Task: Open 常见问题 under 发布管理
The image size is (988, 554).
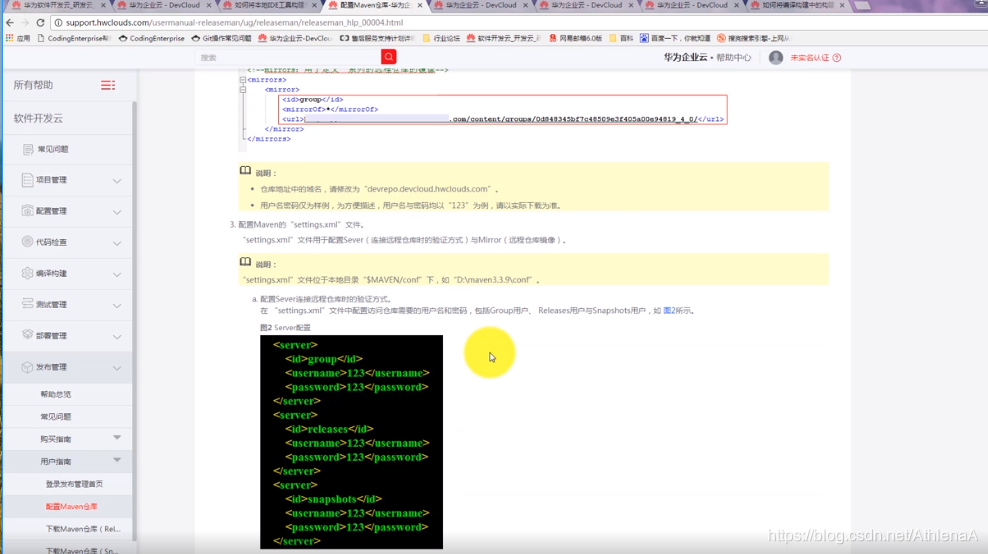Action: [55, 417]
